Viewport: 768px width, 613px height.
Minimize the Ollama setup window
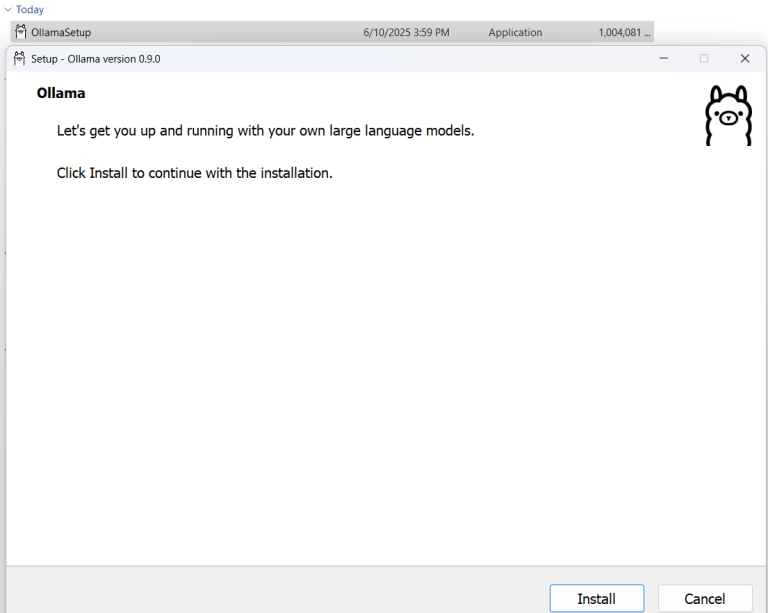click(x=664, y=59)
